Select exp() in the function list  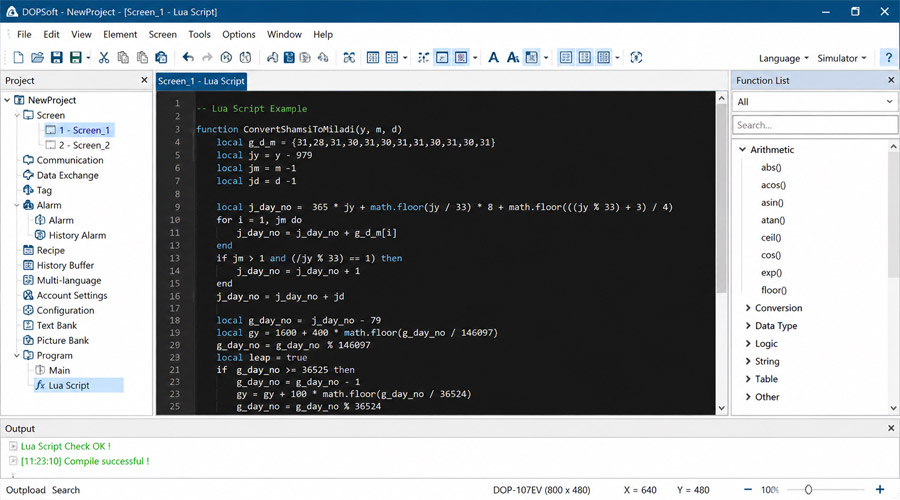[771, 273]
